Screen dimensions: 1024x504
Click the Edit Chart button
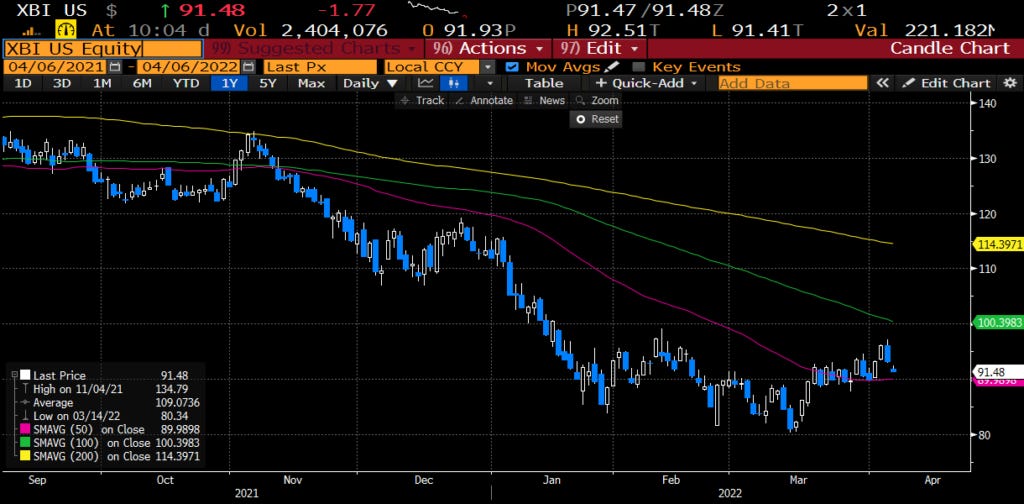click(947, 83)
